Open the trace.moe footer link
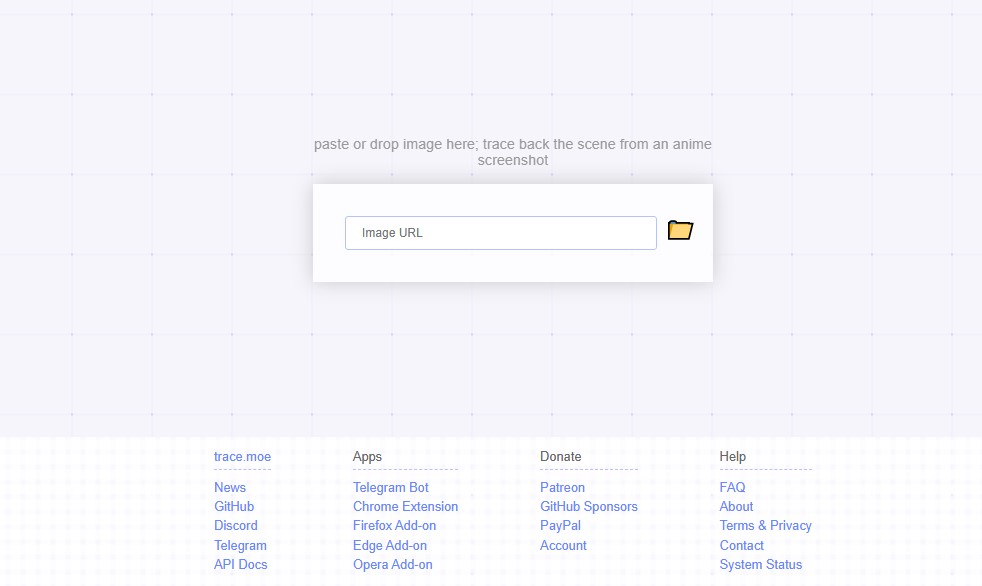This screenshot has height=586, width=982. click(242, 456)
